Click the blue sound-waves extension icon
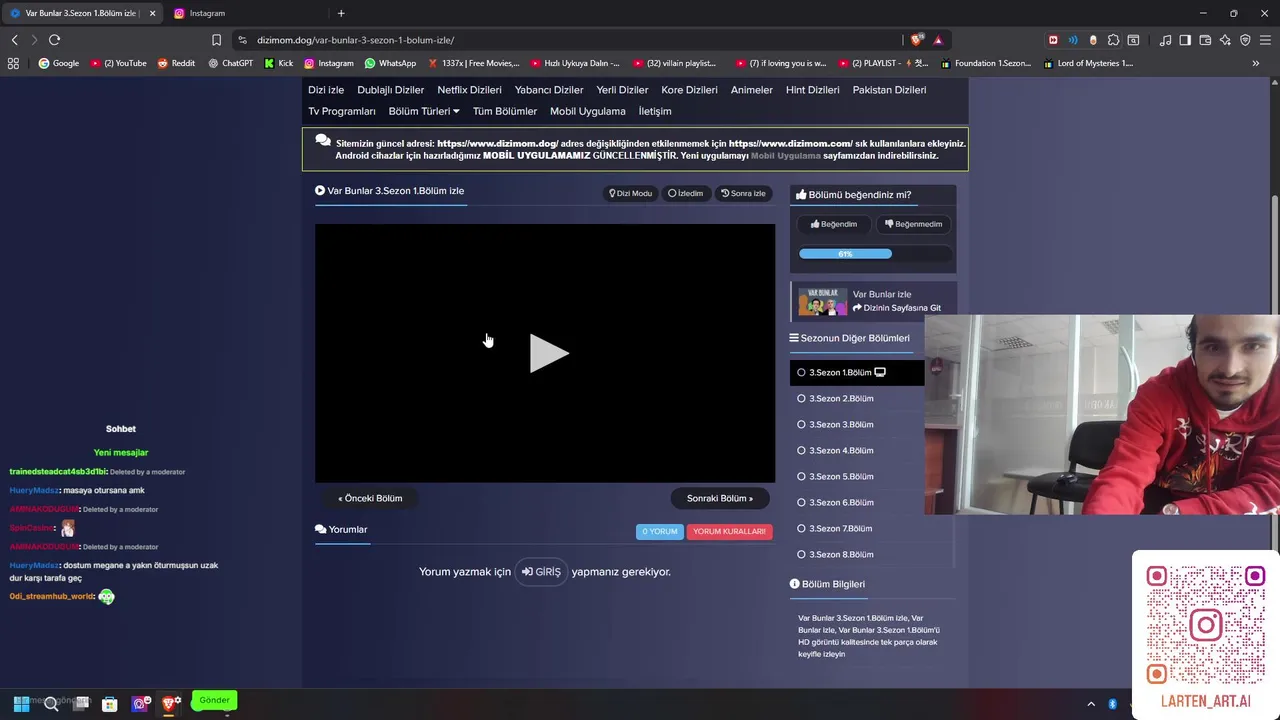This screenshot has width=1280, height=720. (1073, 40)
